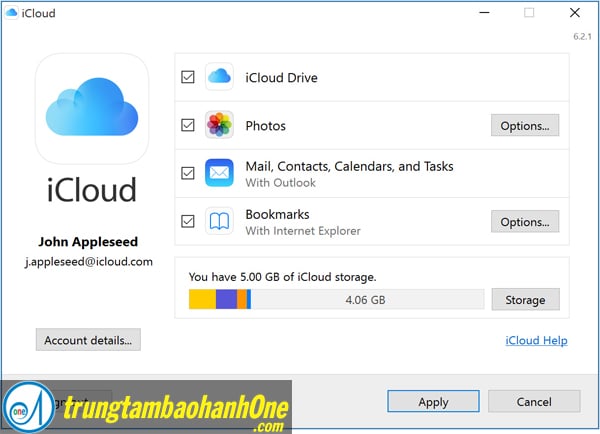
Task: Open Photos Options
Action: (524, 126)
